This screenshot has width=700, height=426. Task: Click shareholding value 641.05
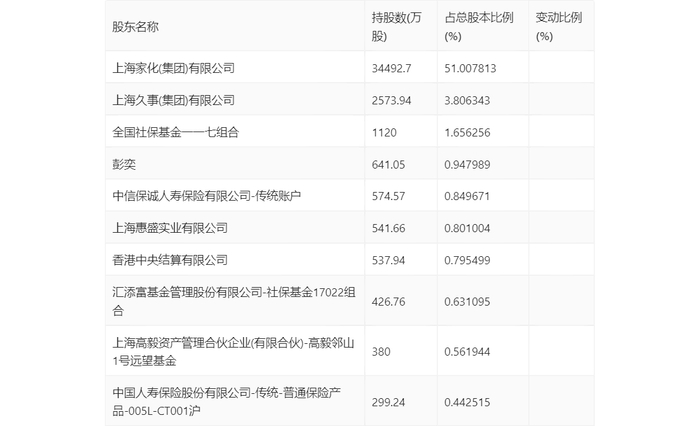(388, 165)
